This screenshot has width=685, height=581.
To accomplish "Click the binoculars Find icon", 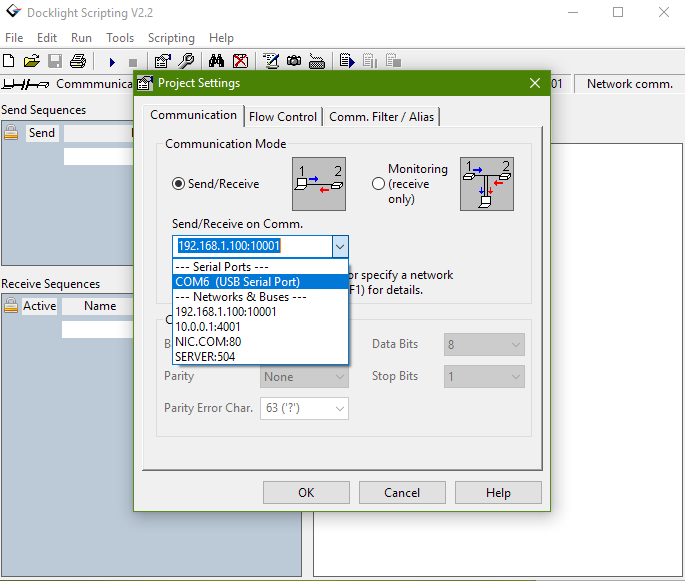I will [x=216, y=61].
